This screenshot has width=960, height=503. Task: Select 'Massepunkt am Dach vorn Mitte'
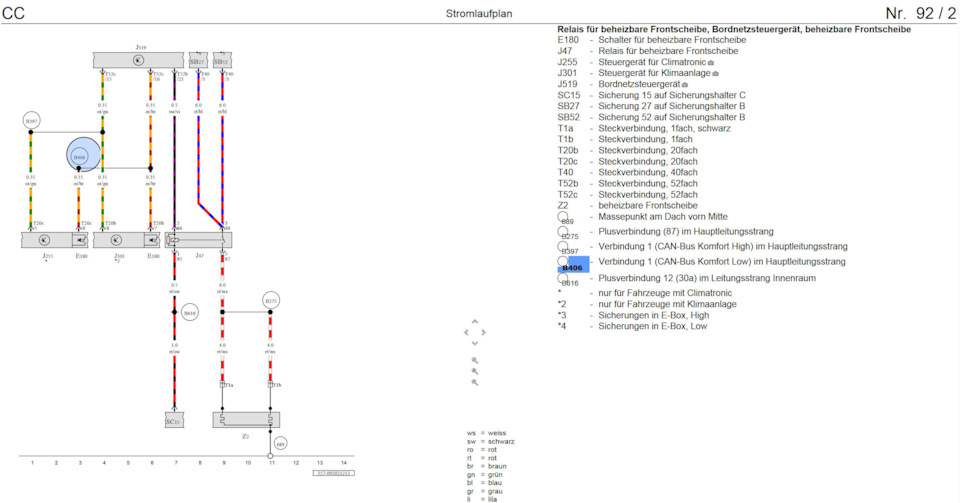pos(663,217)
